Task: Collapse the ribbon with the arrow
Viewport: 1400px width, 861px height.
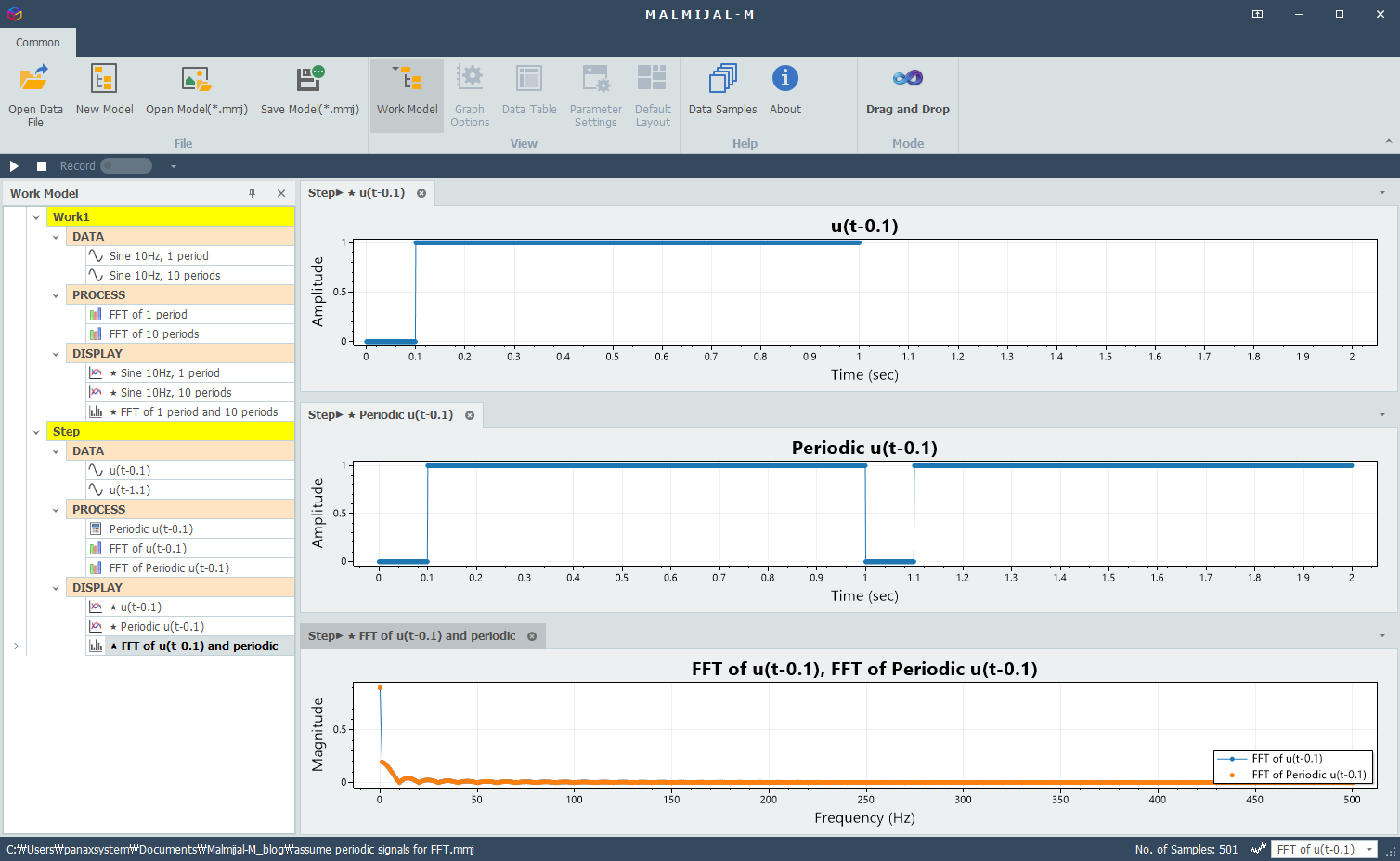Action: tap(1388, 142)
